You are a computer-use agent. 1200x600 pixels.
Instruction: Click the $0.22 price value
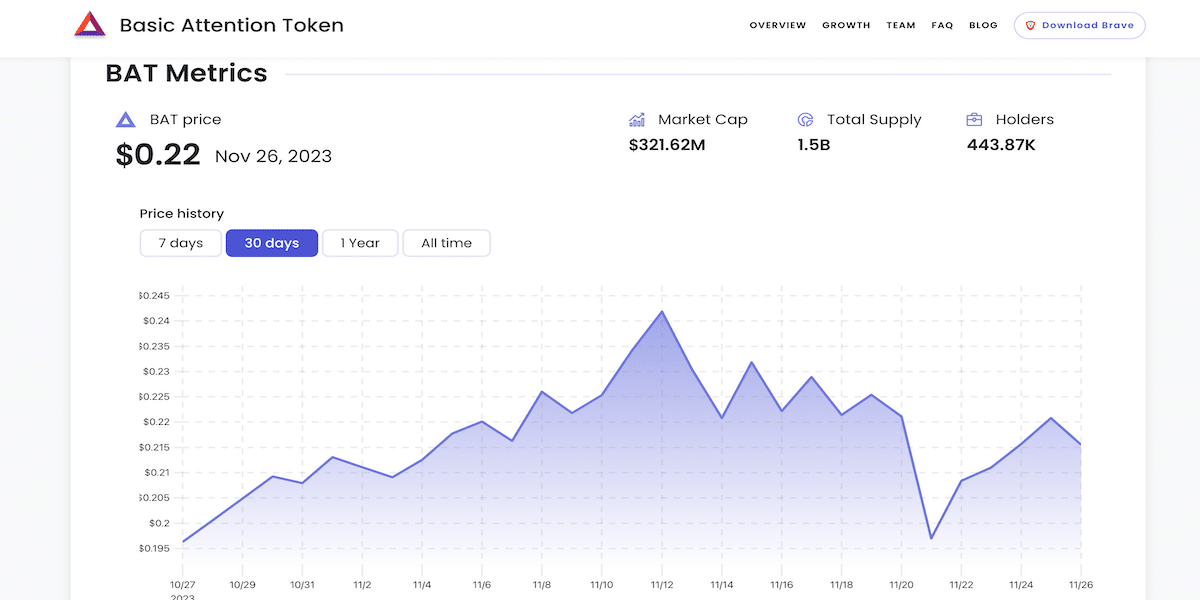coord(158,154)
